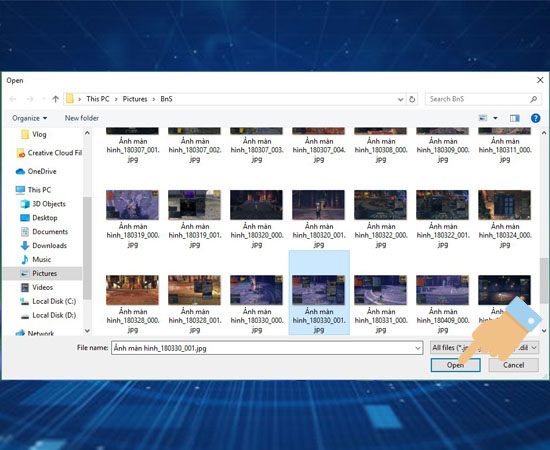The image size is (550, 450).
Task: Go back using the Back arrow
Action: (13, 99)
